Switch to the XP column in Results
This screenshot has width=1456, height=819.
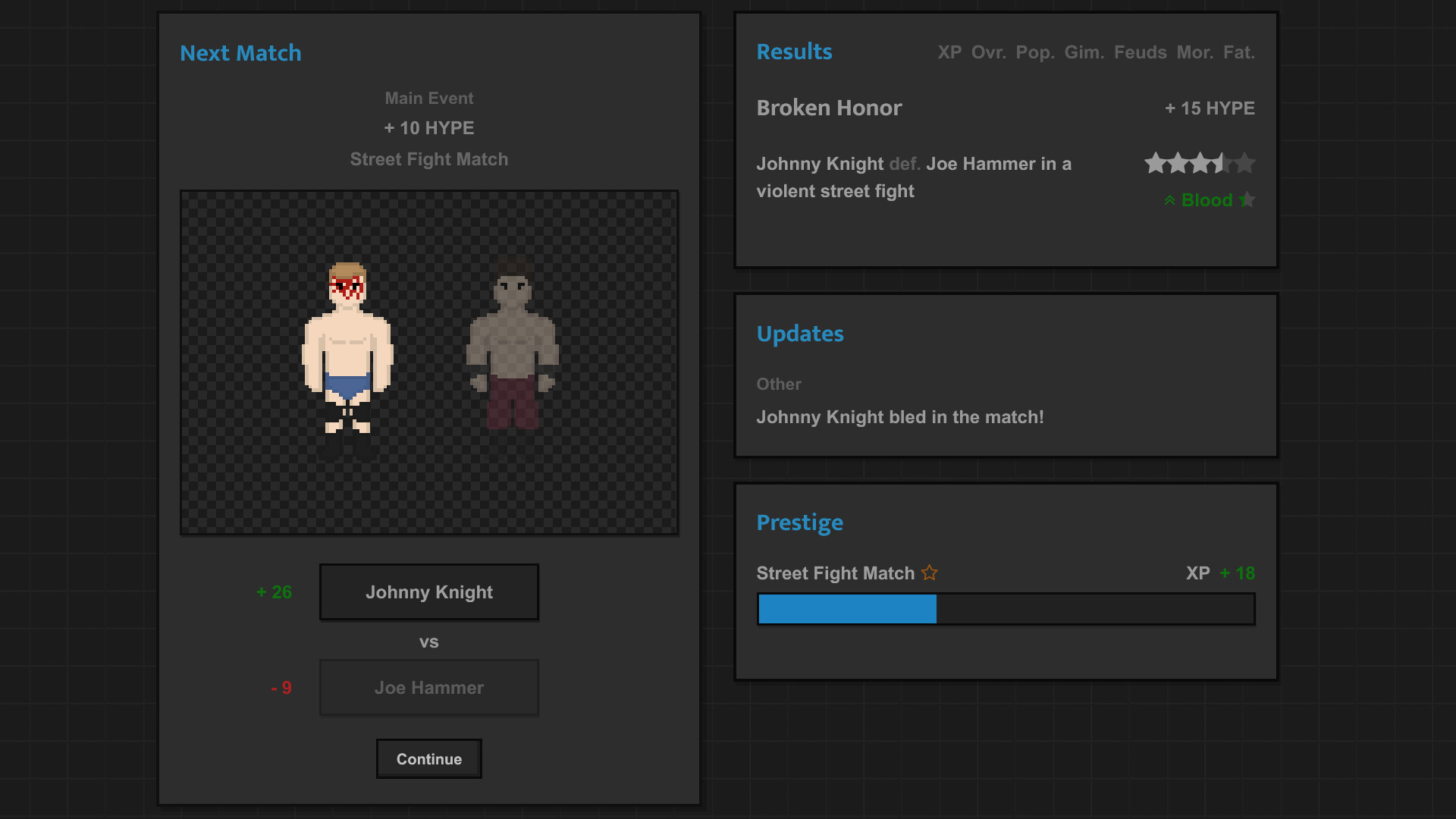pos(949,52)
